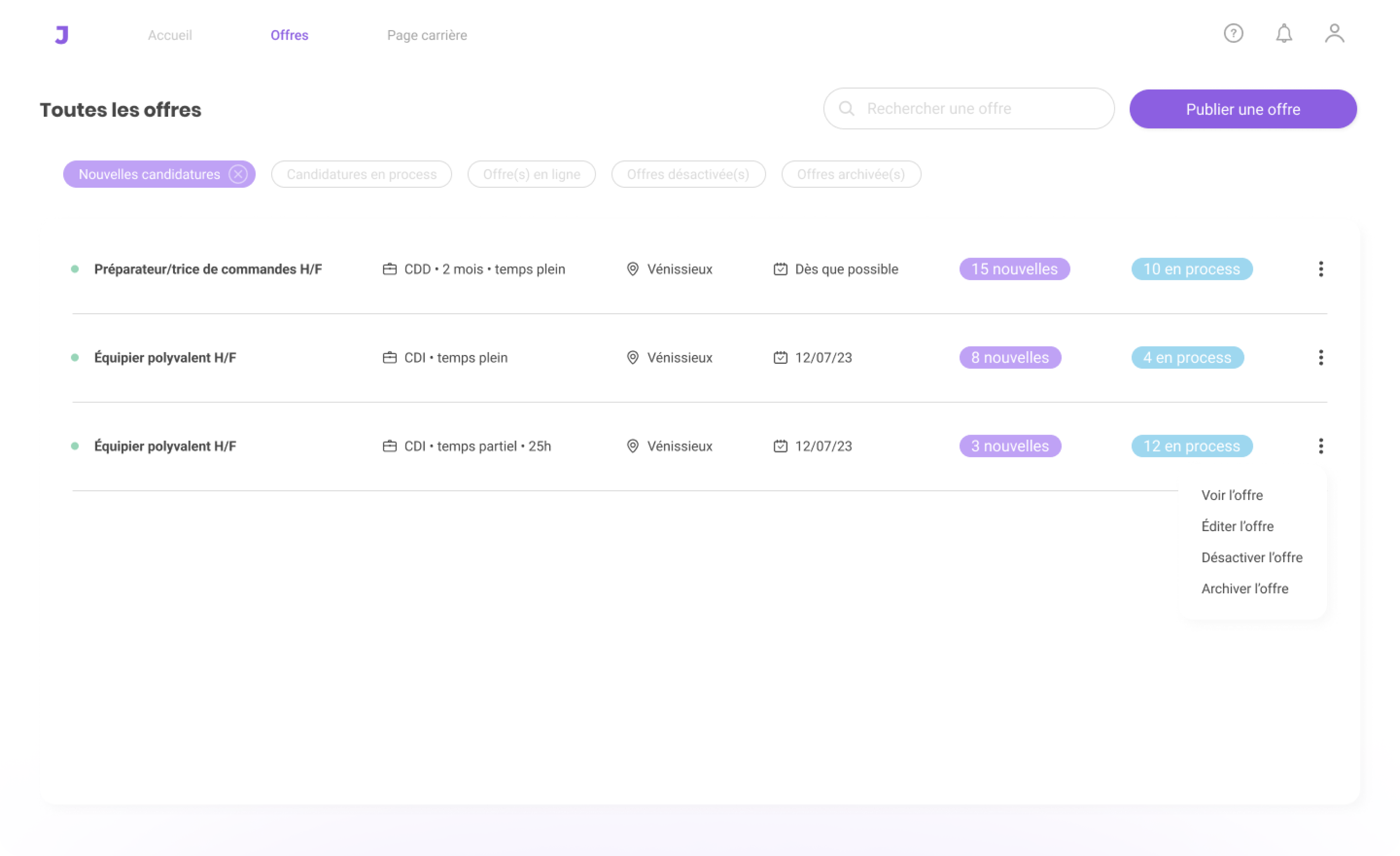Toggle the Candidatures en process filter
Viewport: 1400px width, 856px height.
coord(361,174)
